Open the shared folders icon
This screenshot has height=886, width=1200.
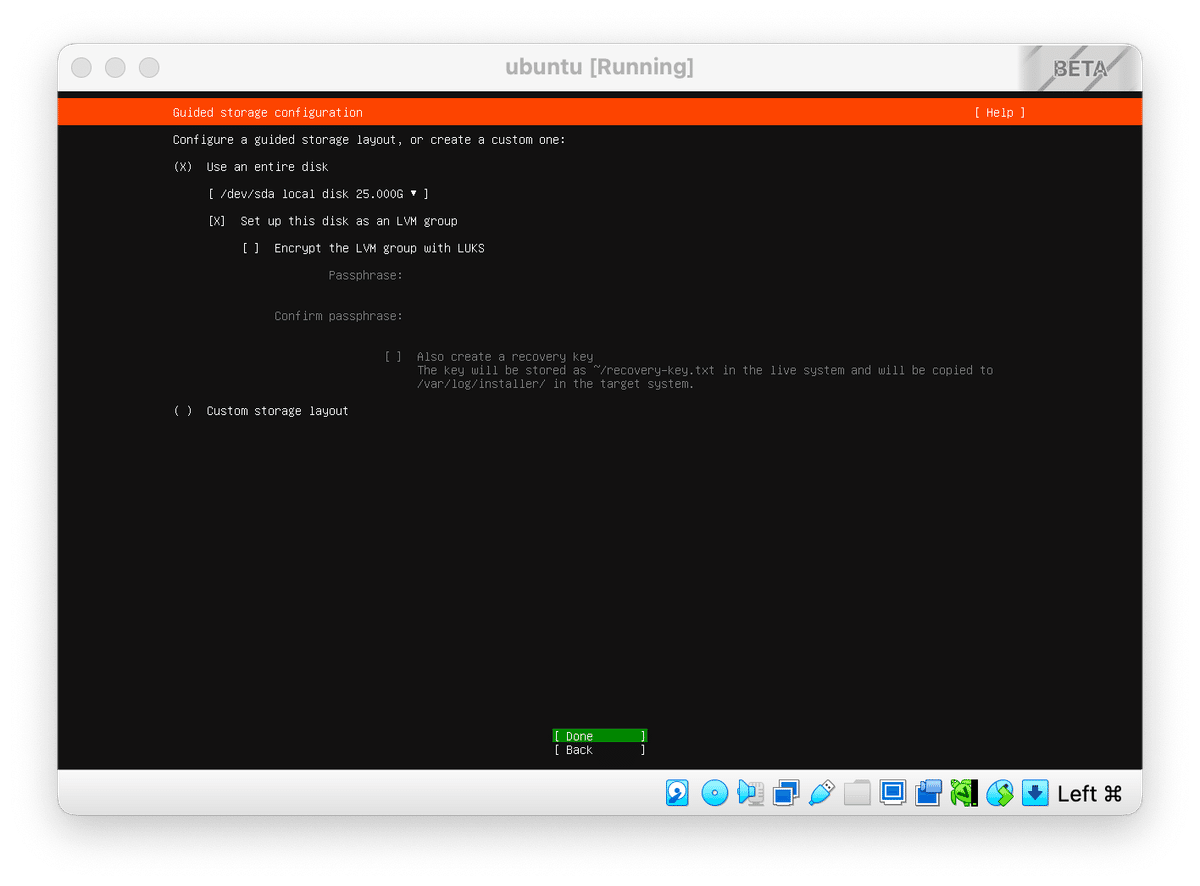pos(857,793)
